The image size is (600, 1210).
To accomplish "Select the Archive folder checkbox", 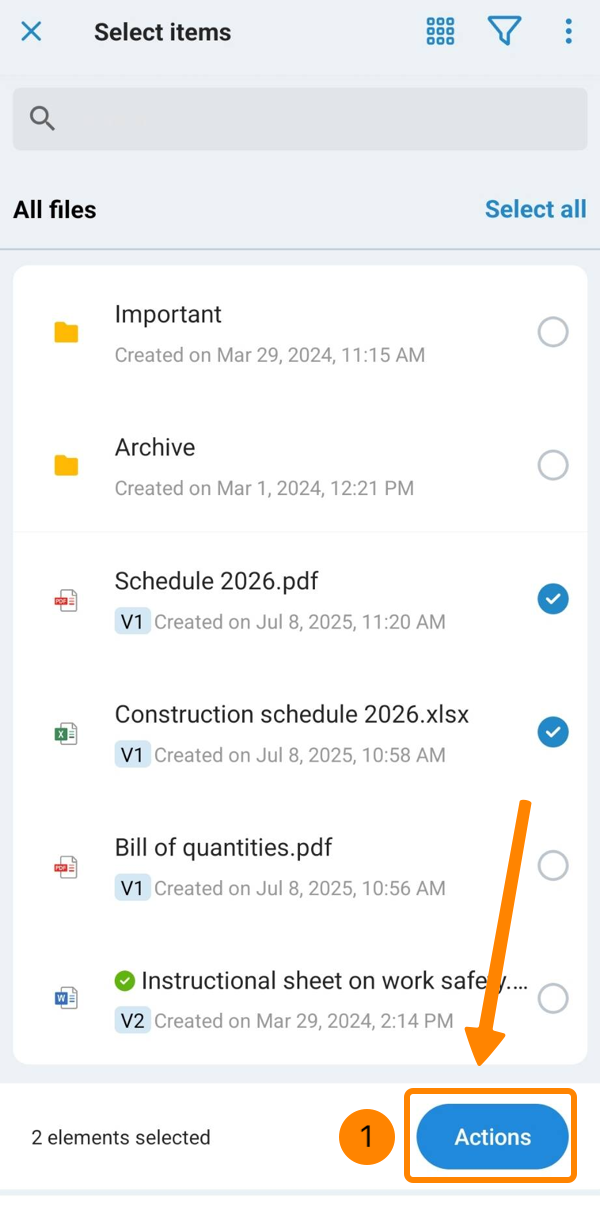I will pyautogui.click(x=553, y=465).
